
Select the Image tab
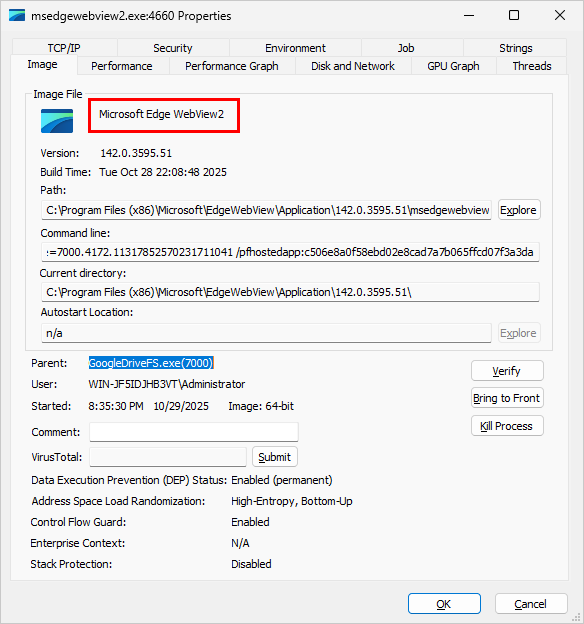click(43, 64)
